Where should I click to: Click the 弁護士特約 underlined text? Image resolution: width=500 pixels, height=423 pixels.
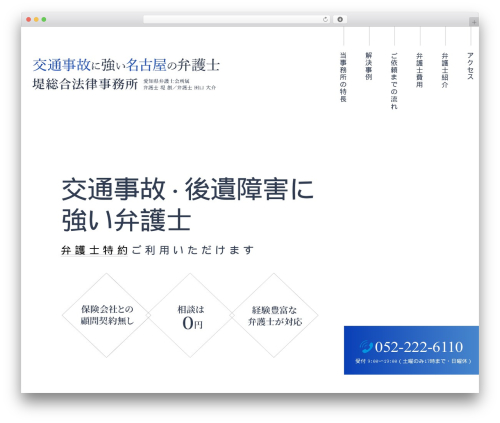[94, 250]
